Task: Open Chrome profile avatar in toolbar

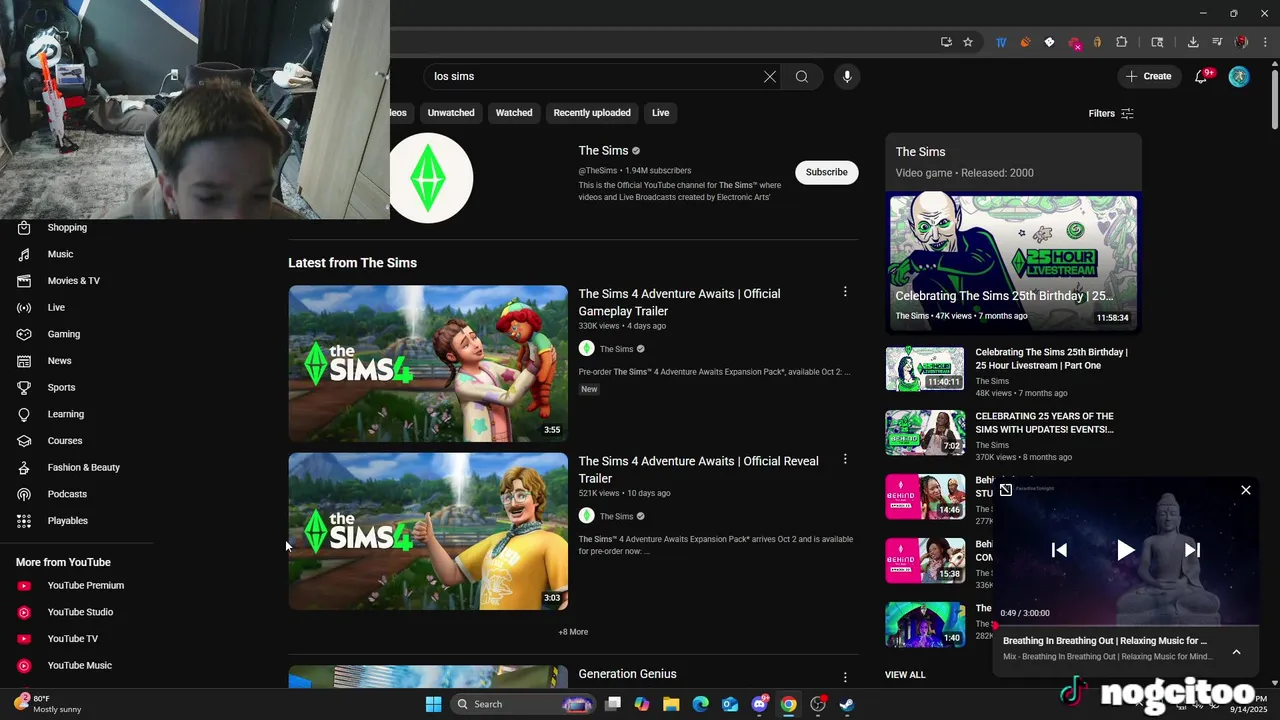Action: click(x=1241, y=42)
